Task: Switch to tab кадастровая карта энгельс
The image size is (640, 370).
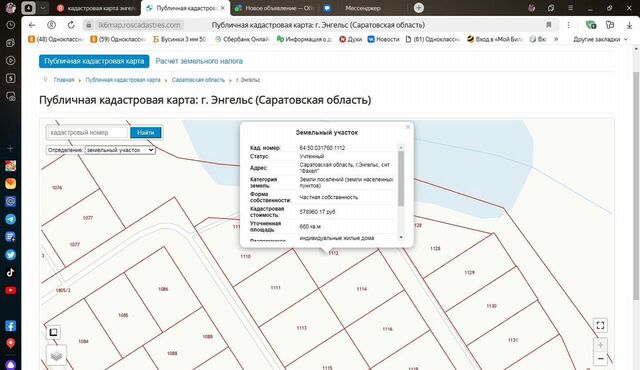Action: pyautogui.click(x=96, y=8)
